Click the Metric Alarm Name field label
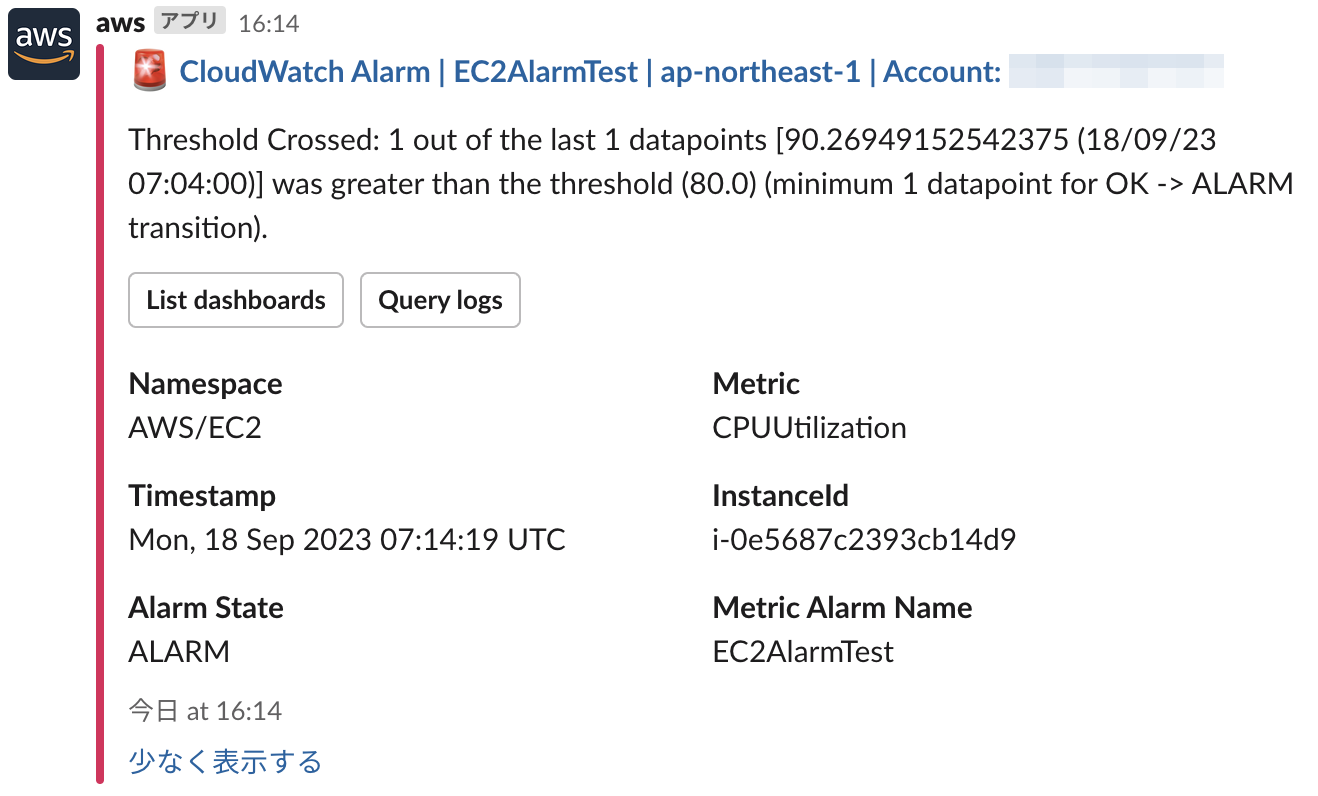The width and height of the screenshot is (1318, 796). pos(842,608)
